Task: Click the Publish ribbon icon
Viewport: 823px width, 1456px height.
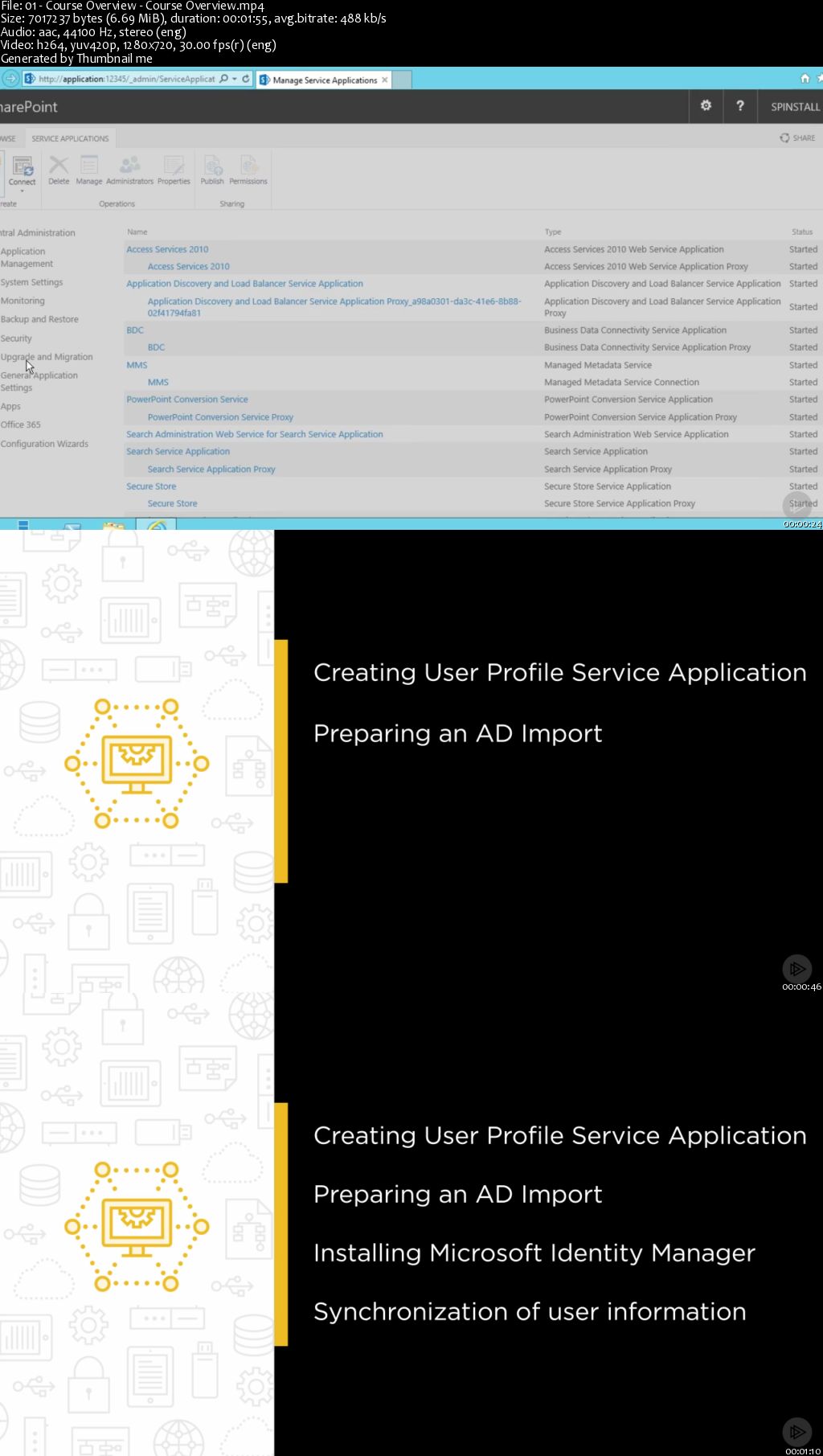Action: [213, 166]
